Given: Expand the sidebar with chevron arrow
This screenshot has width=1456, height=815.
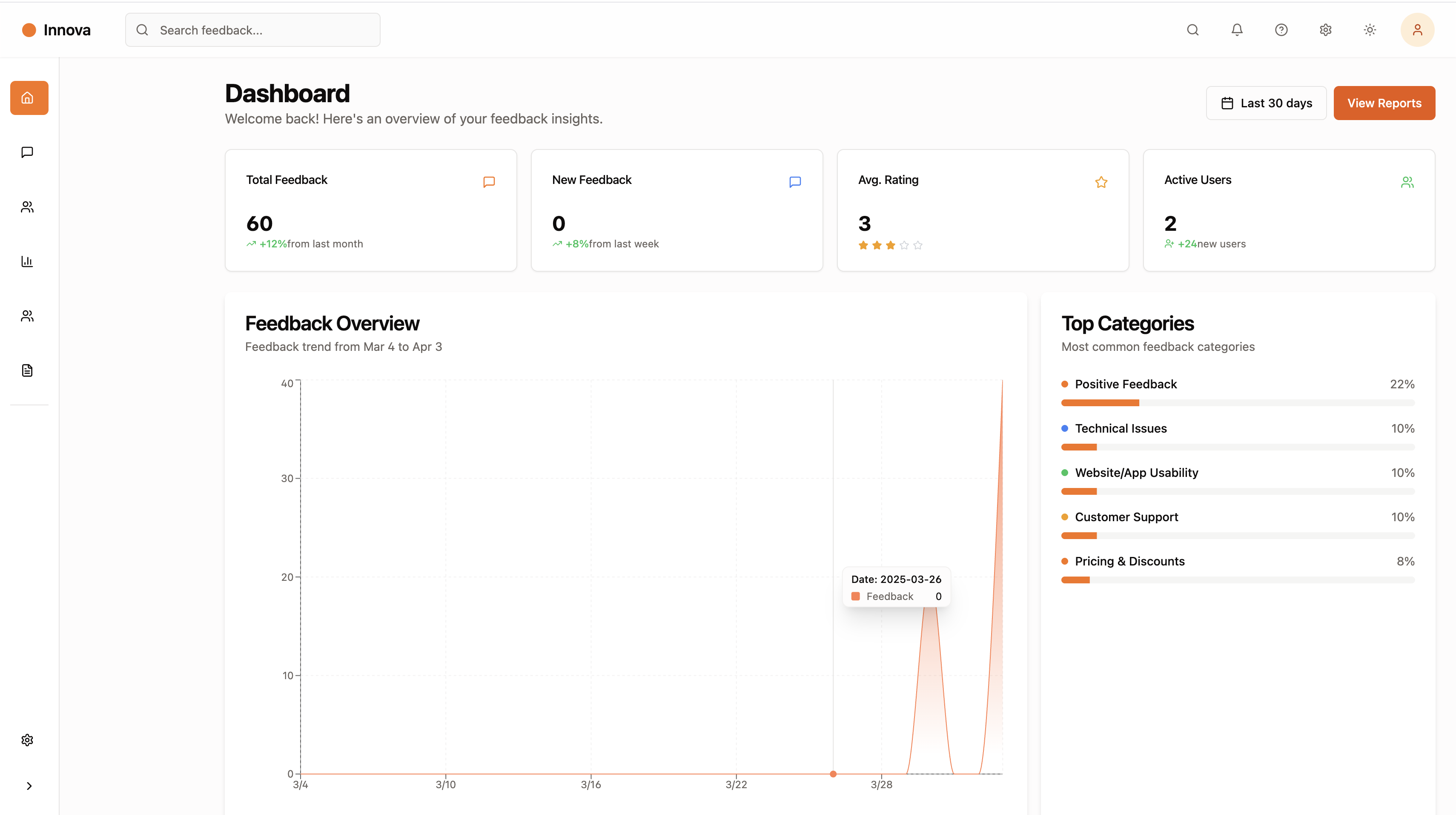Looking at the screenshot, I should (x=29, y=786).
